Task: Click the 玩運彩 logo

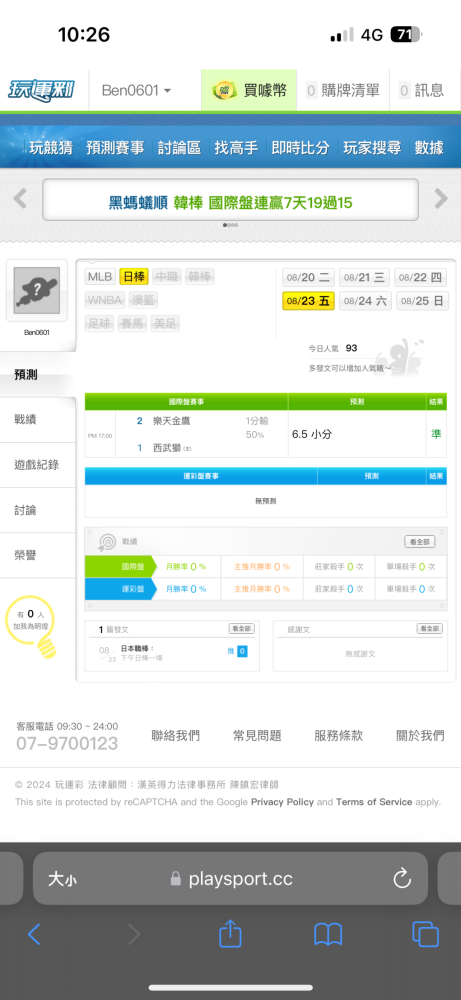Action: [x=41, y=90]
